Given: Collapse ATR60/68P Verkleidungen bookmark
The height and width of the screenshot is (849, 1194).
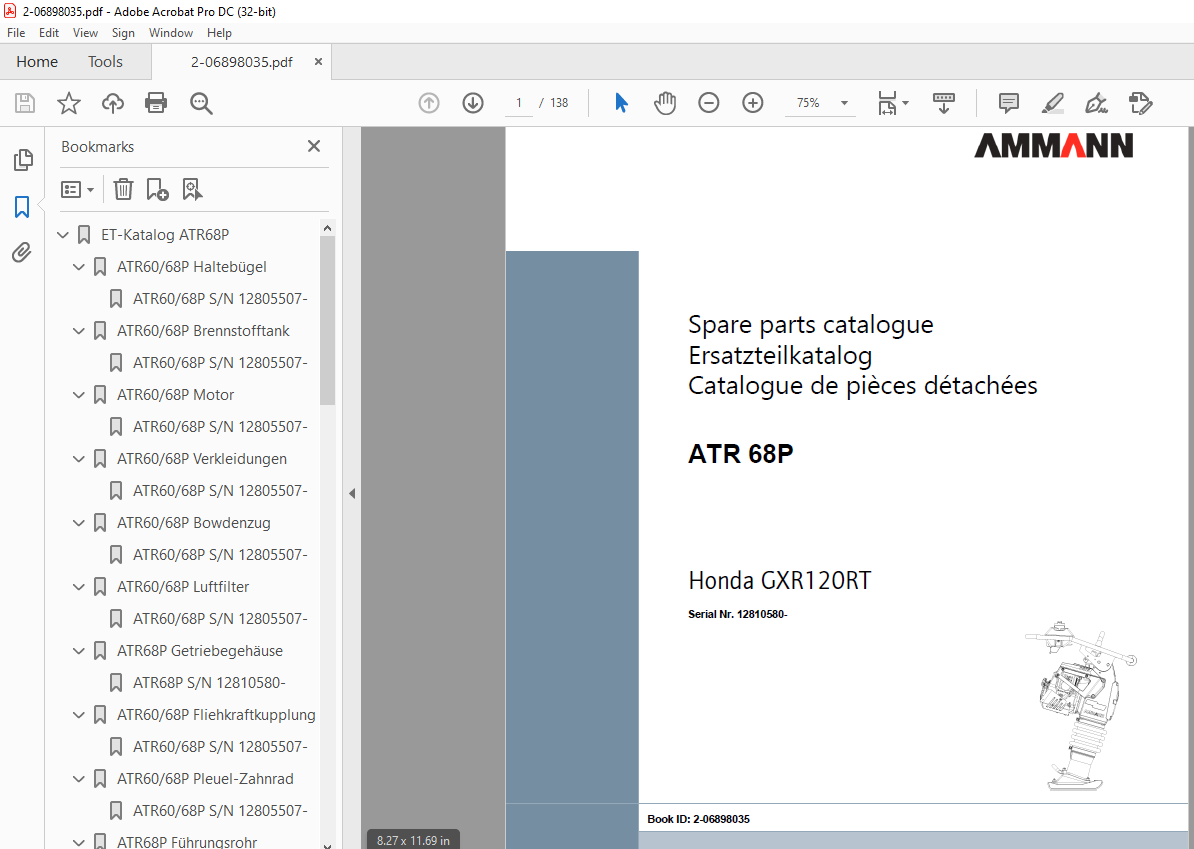Looking at the screenshot, I should click(x=78, y=458).
